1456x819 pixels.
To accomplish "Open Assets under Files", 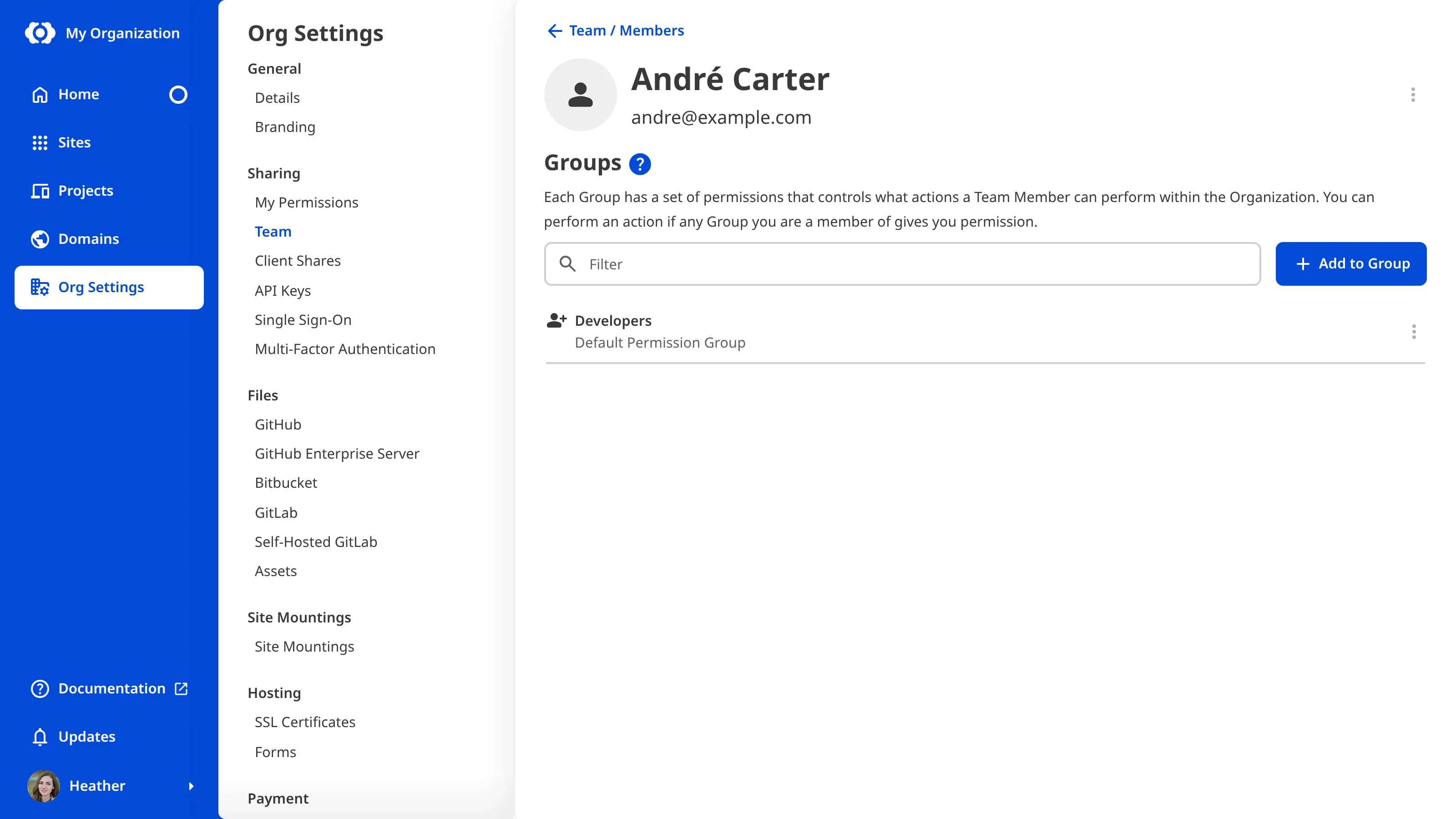I will [275, 571].
